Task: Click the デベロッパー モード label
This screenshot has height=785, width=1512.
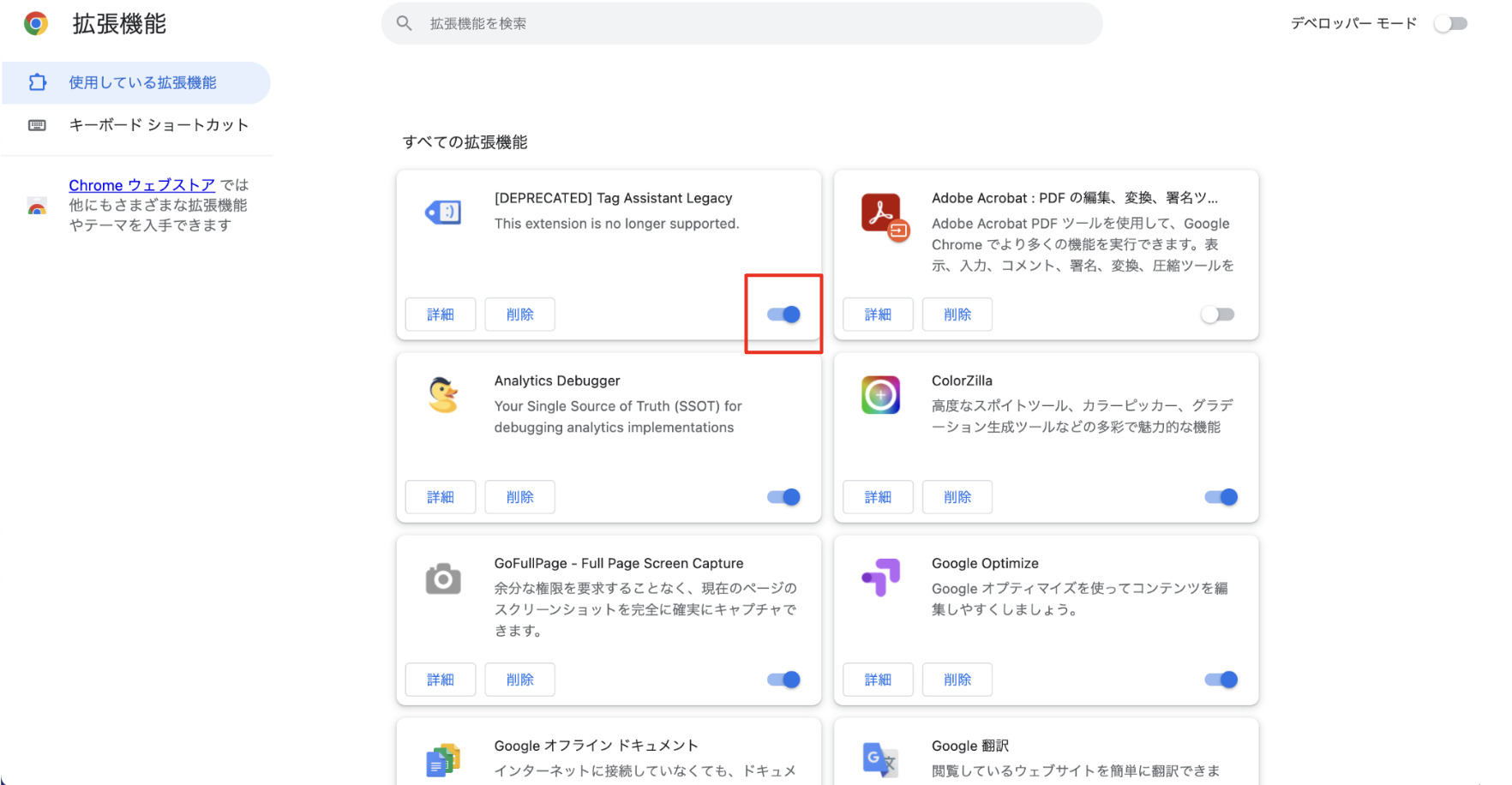Action: click(x=1354, y=24)
